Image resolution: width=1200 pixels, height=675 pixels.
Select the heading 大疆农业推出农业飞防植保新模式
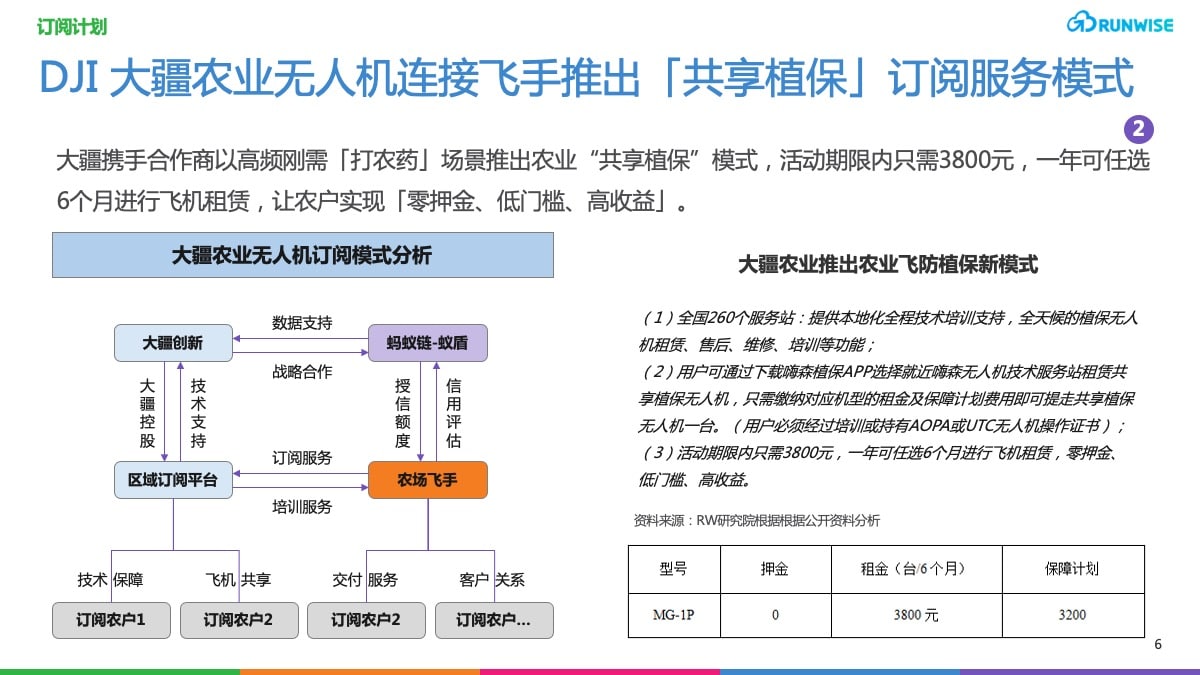click(888, 265)
